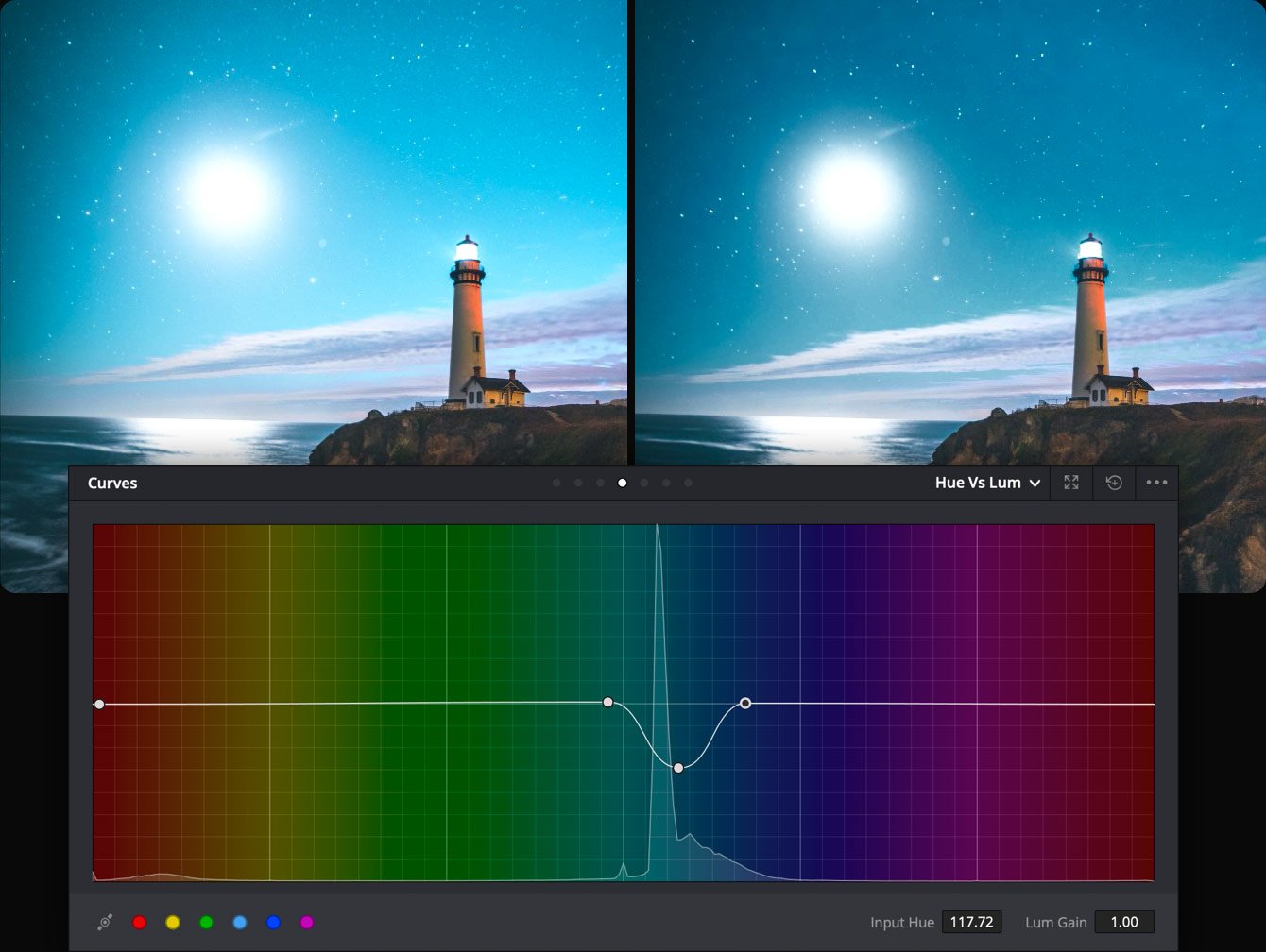The width and height of the screenshot is (1266, 952).
Task: Click the Input Hue value field
Action: pyautogui.click(x=971, y=922)
